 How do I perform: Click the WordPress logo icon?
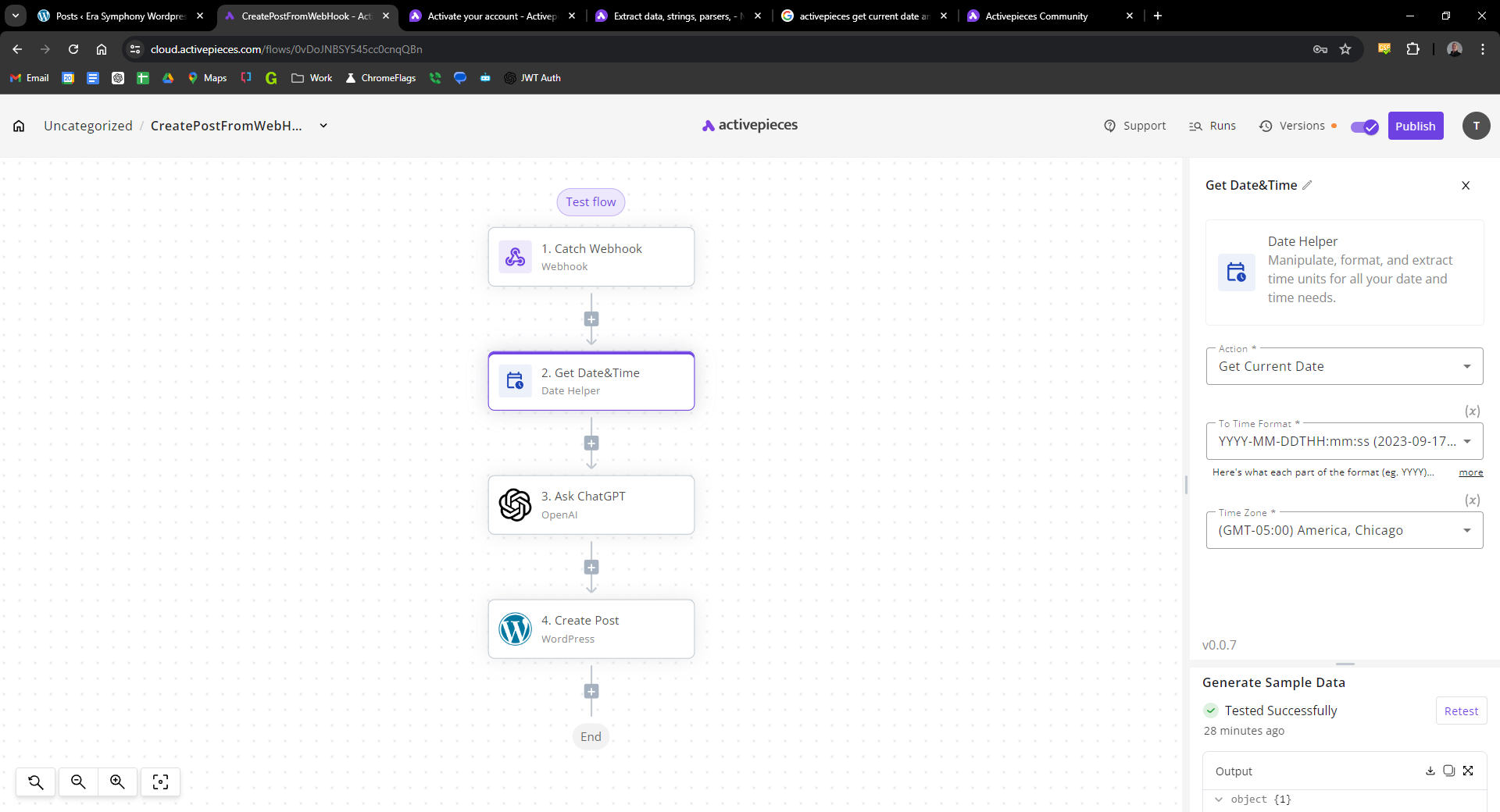click(515, 629)
